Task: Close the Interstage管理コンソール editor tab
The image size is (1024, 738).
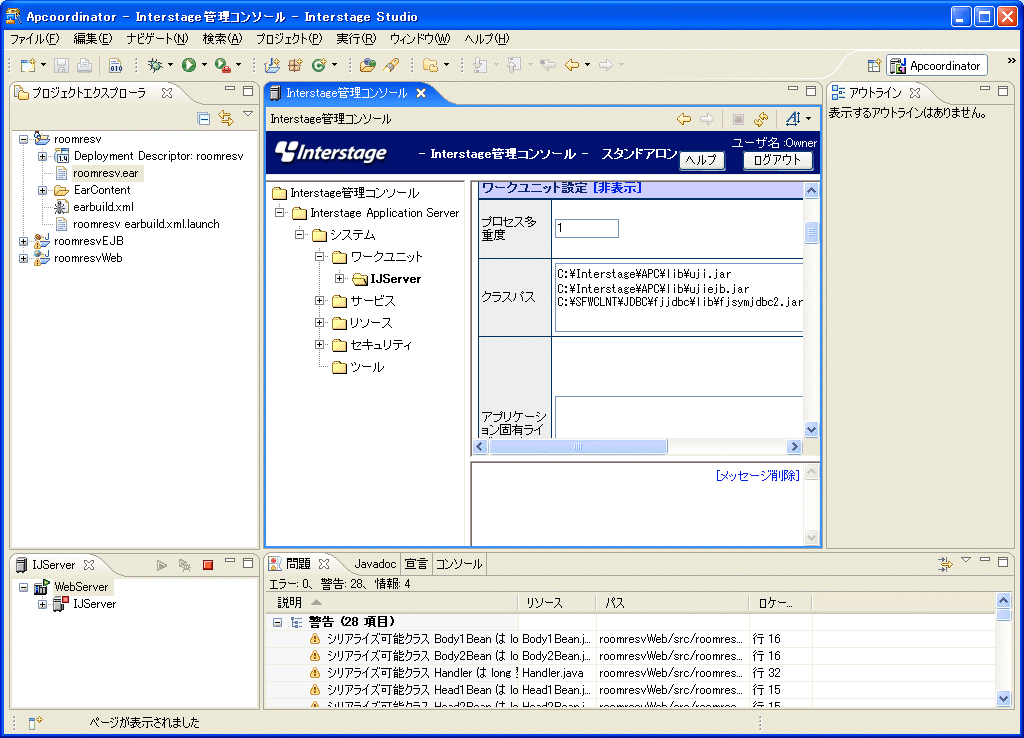Action: (x=421, y=93)
